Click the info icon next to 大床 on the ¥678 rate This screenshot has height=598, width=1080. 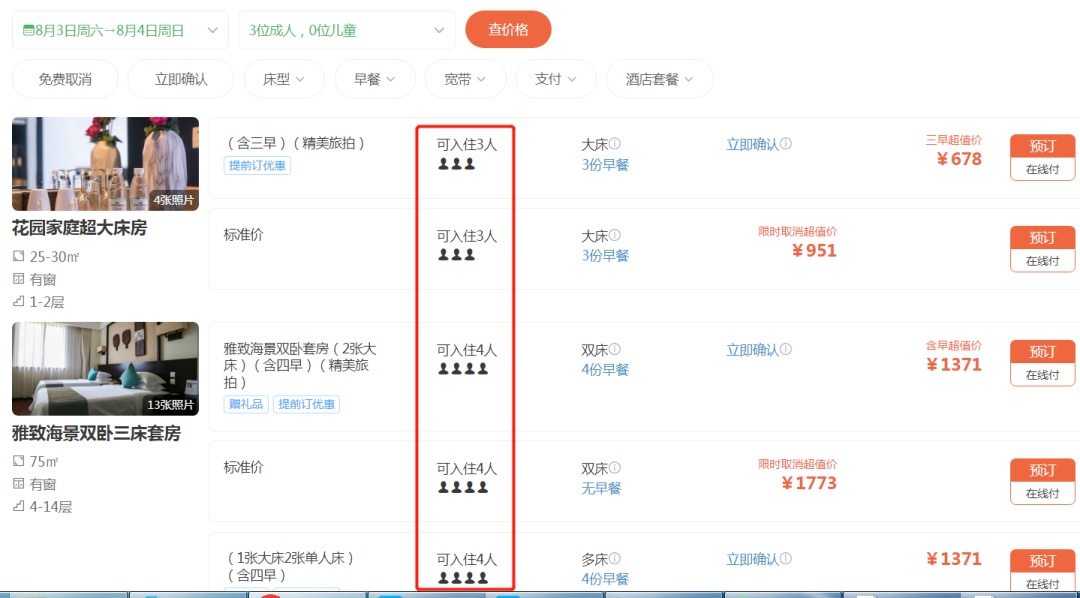click(x=615, y=143)
